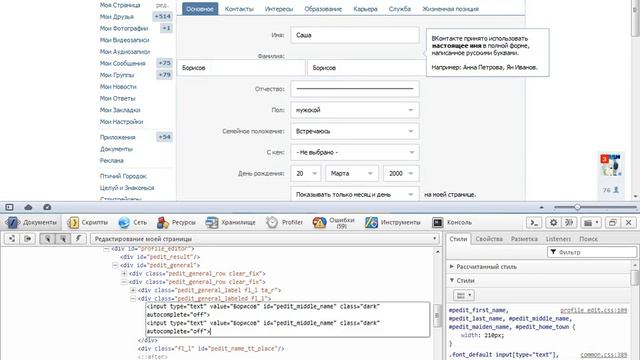Click the cloud icon in status bar
This screenshot has width=640, height=360.
point(28,207)
